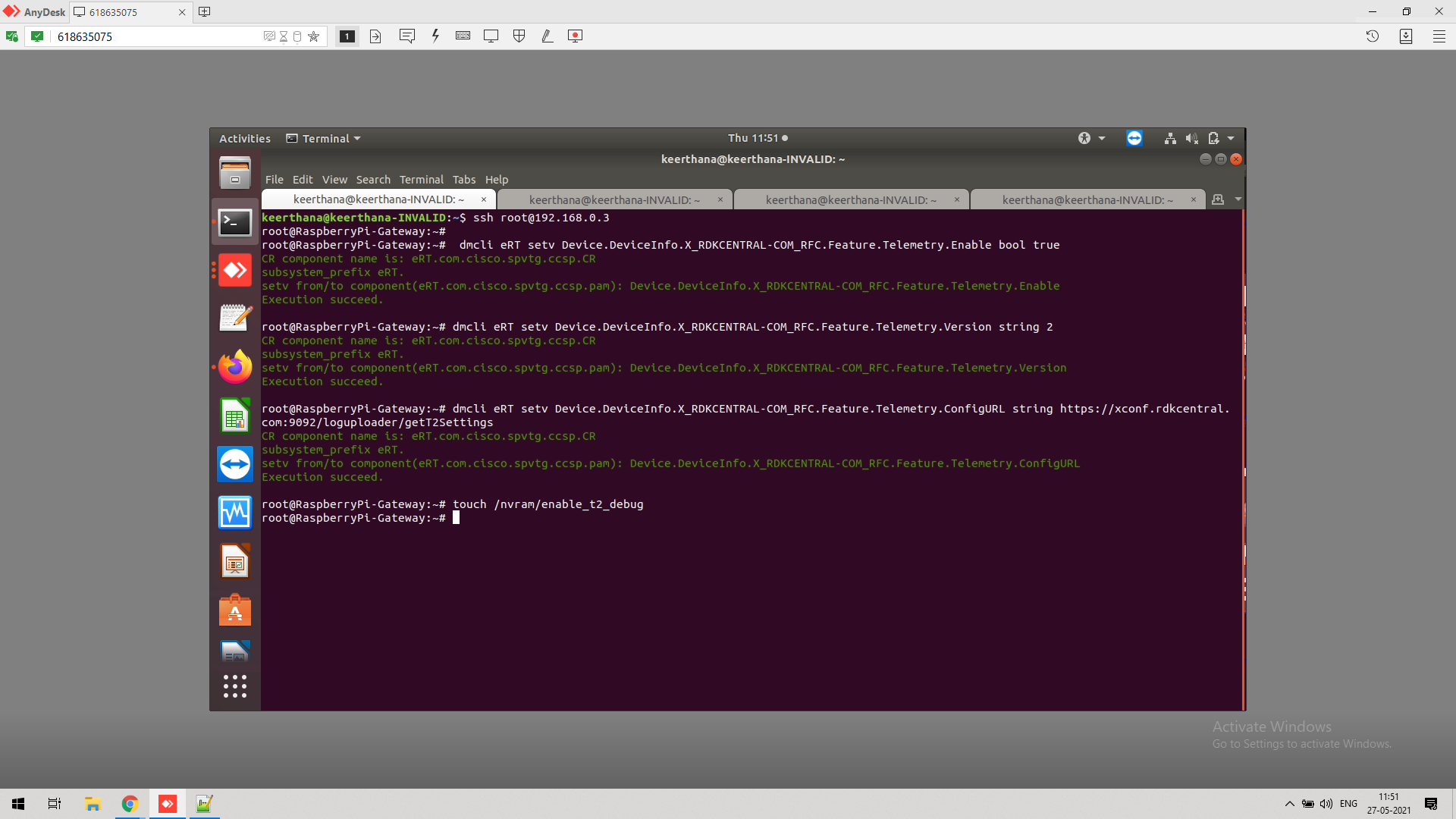Expand system power menu arrow

pos(1231,138)
